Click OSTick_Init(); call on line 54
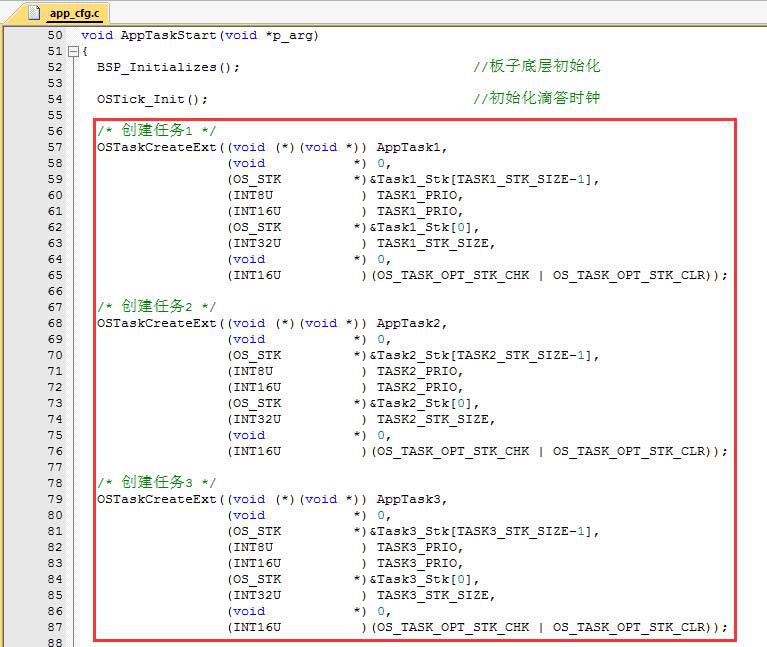The image size is (767, 647). (152, 99)
